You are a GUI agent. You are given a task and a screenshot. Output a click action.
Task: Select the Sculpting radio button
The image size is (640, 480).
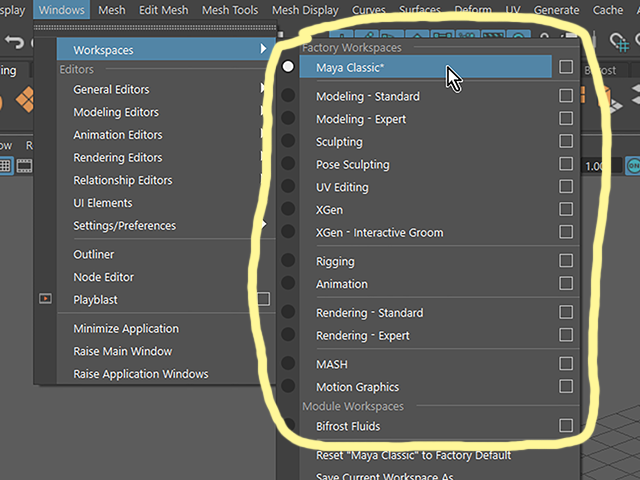288,141
